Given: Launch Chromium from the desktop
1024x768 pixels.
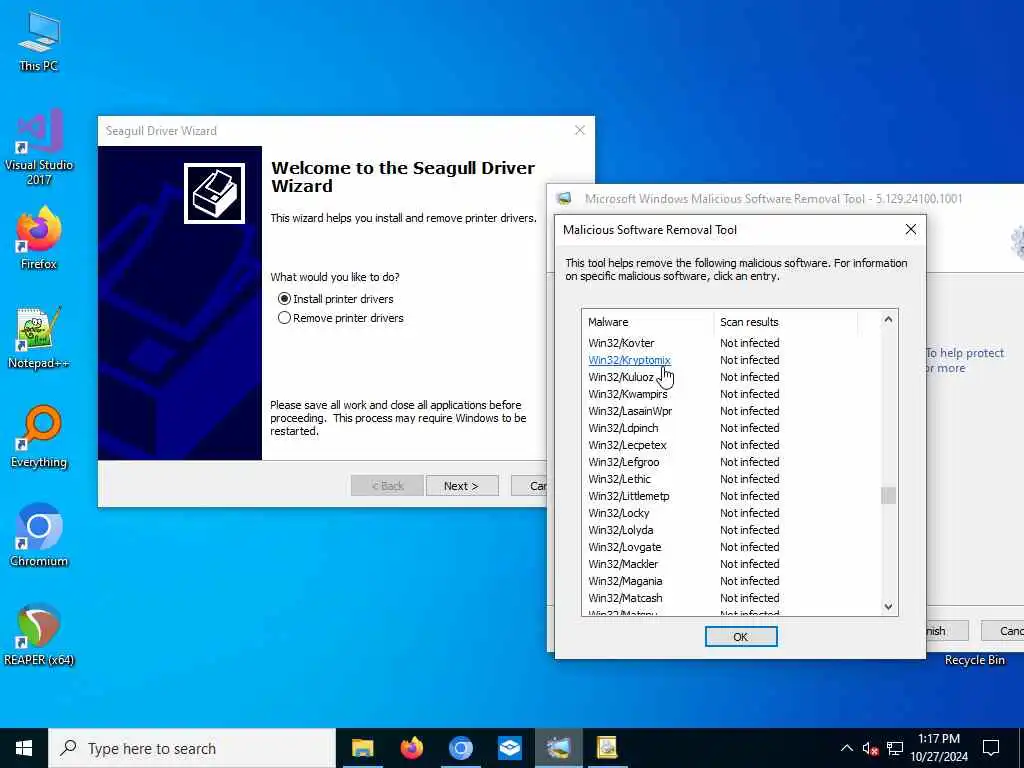Looking at the screenshot, I should pos(39,536).
